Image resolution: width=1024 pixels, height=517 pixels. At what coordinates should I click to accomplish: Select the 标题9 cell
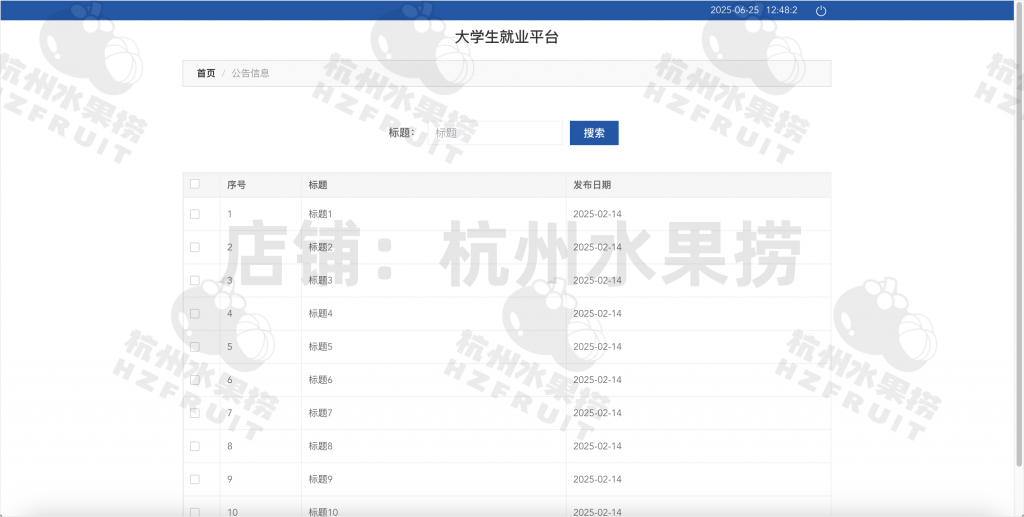coord(434,479)
